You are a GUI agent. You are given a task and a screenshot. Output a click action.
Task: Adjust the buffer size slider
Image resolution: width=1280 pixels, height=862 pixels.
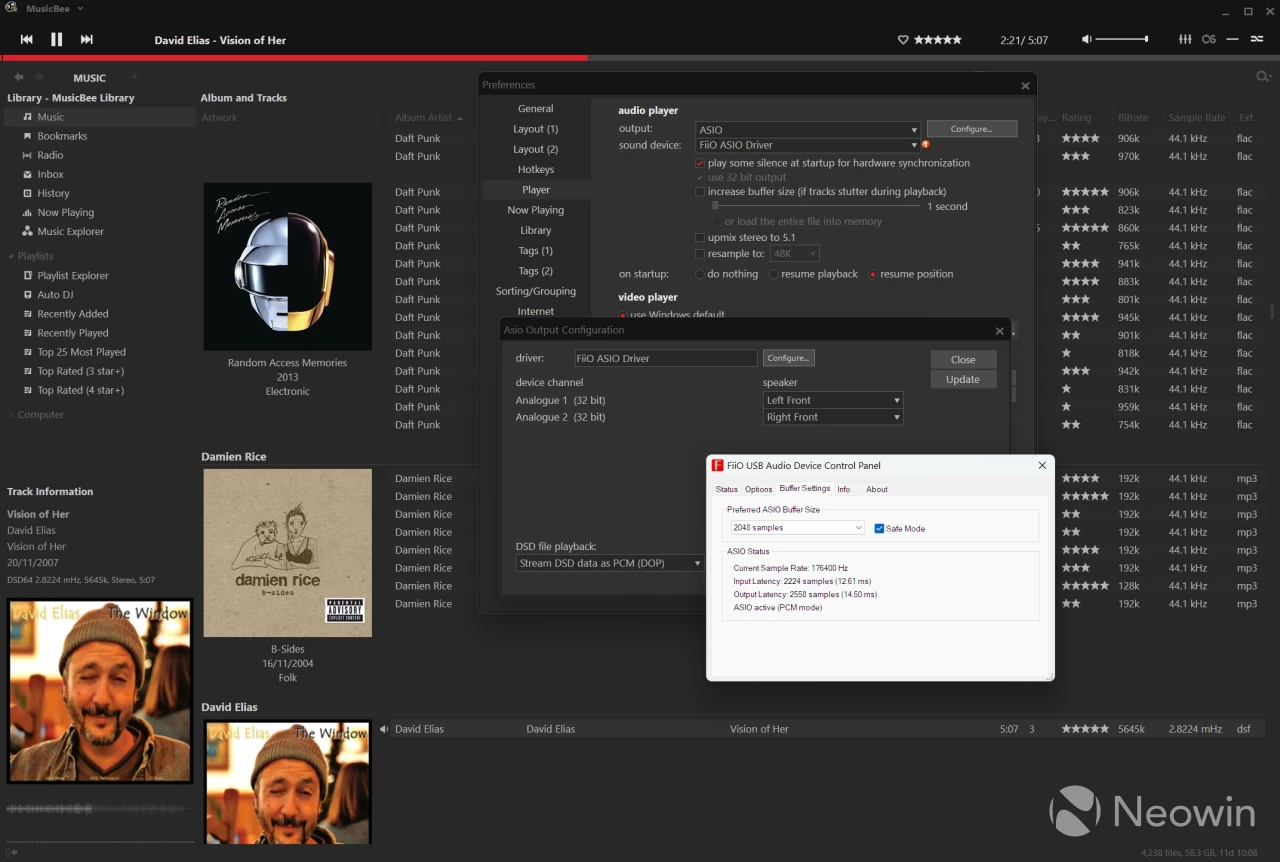tap(815, 206)
